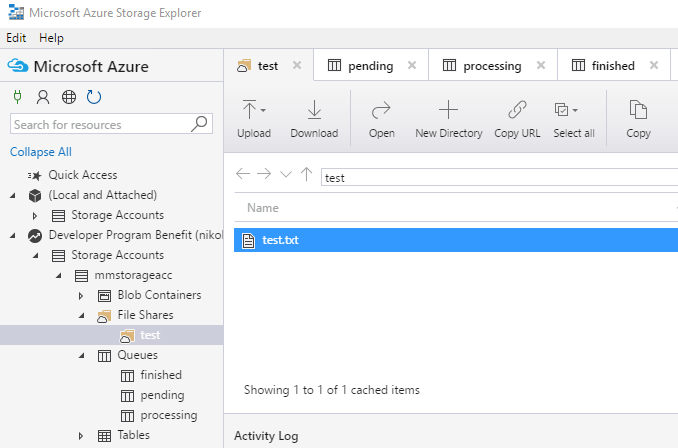
Task: Open the Help menu
Action: pyautogui.click(x=51, y=38)
